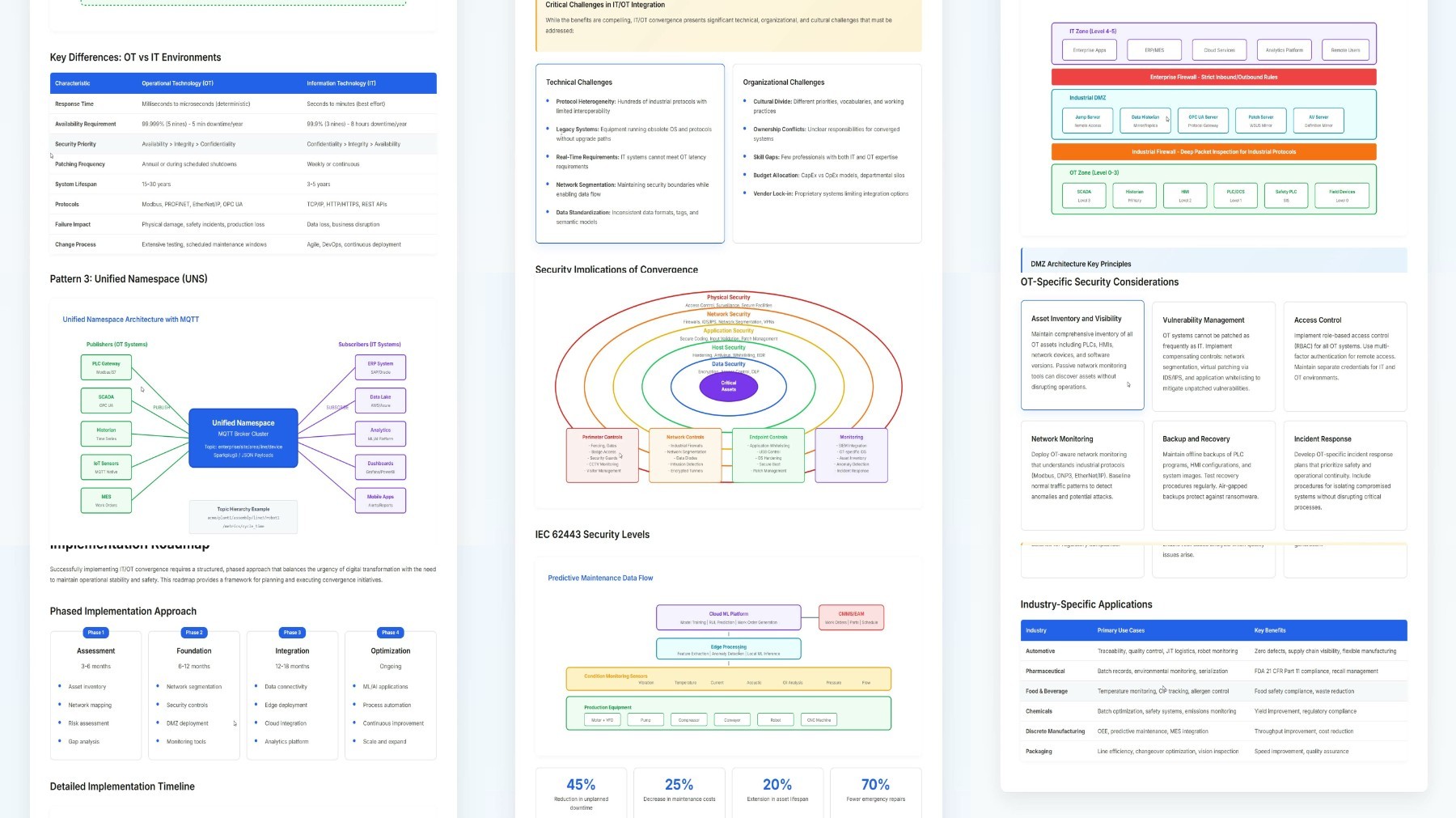Select the Unified Namespace MQTT Broker node
The height and width of the screenshot is (818, 1456).
point(243,438)
